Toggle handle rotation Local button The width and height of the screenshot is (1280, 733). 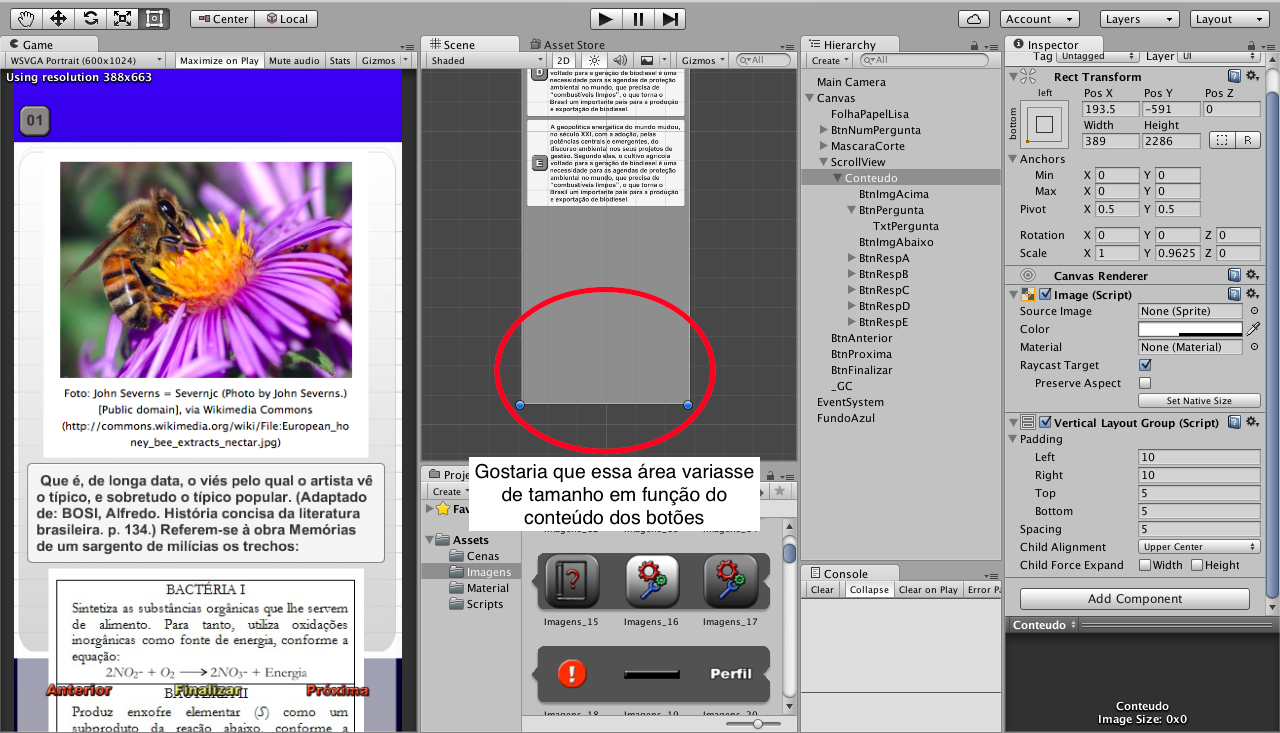pyautogui.click(x=286, y=19)
